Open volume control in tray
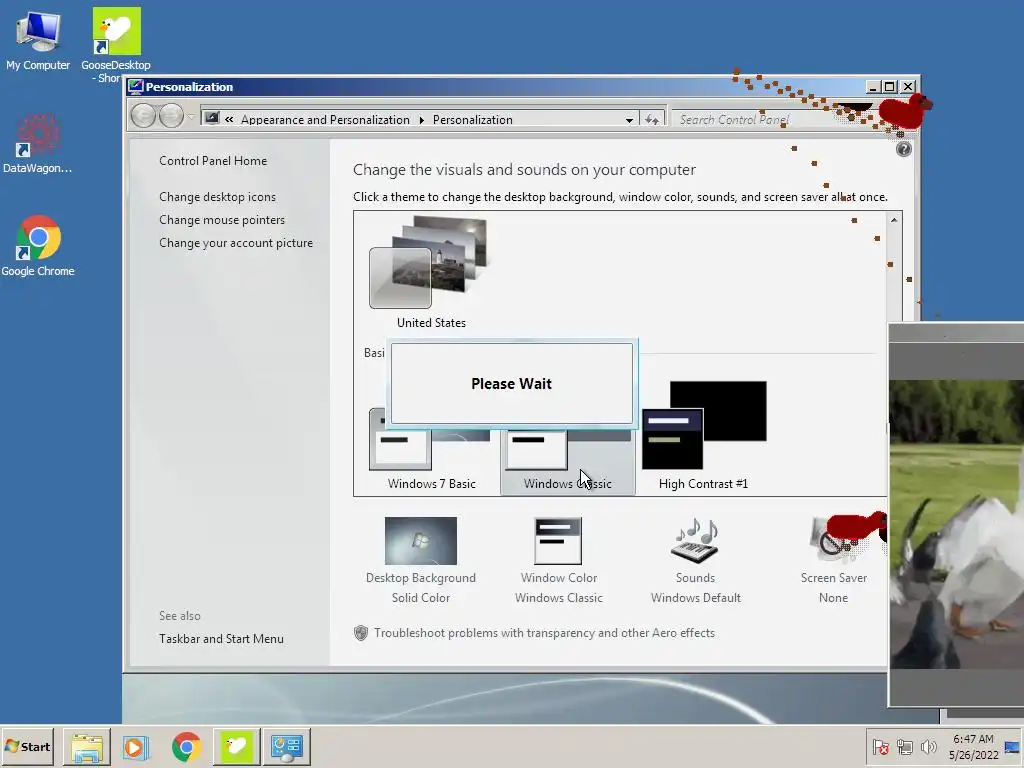 (x=928, y=747)
